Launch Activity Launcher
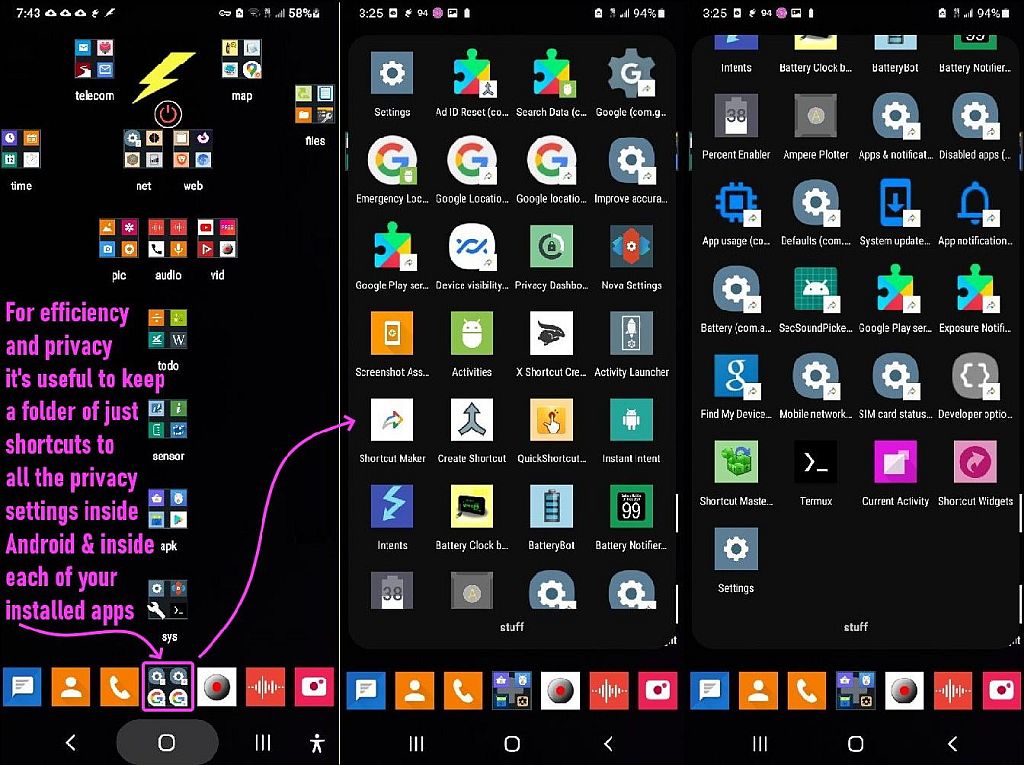Screen dimensions: 1024x765 pyautogui.click(x=632, y=333)
